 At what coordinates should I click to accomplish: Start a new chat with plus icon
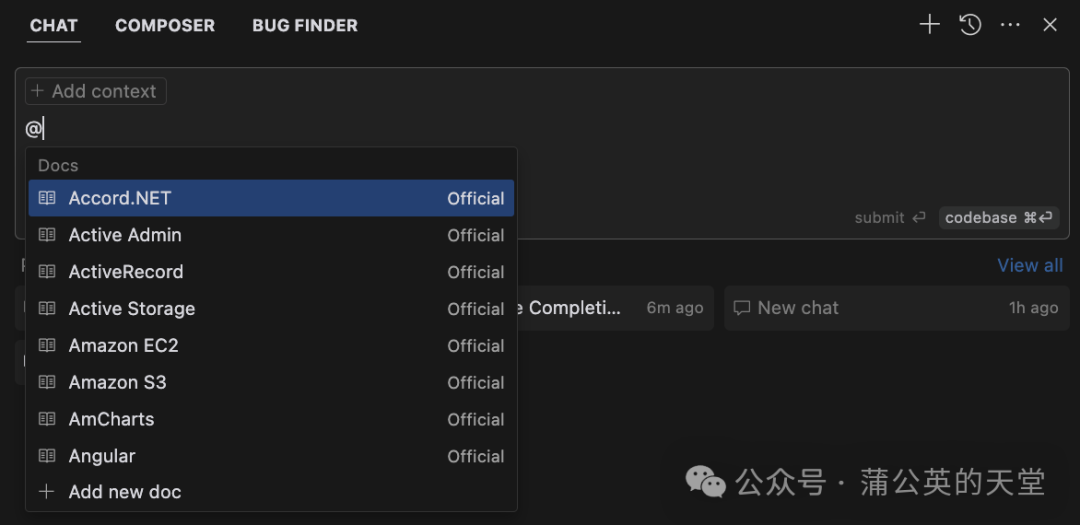pos(929,25)
